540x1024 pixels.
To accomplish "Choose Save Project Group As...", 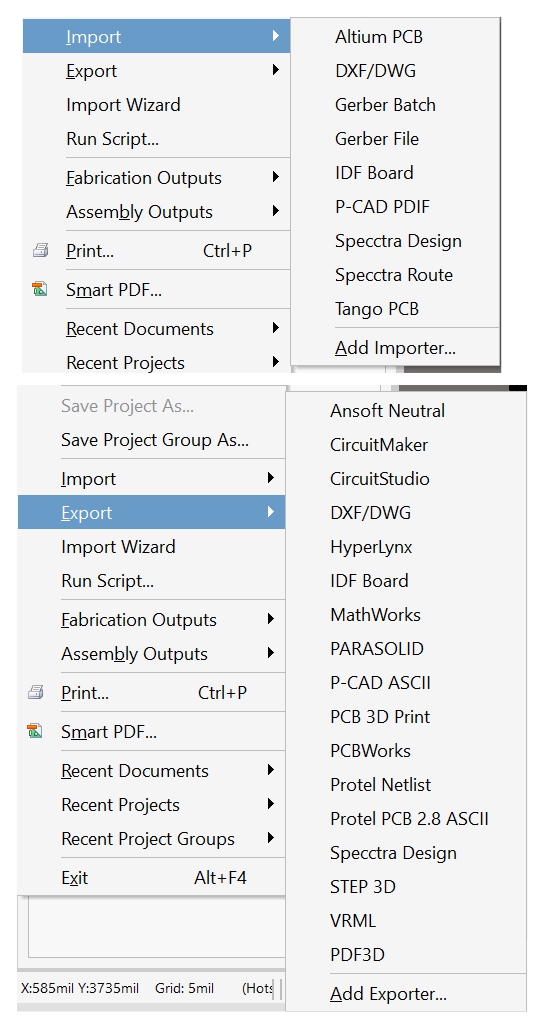I will 155,440.
